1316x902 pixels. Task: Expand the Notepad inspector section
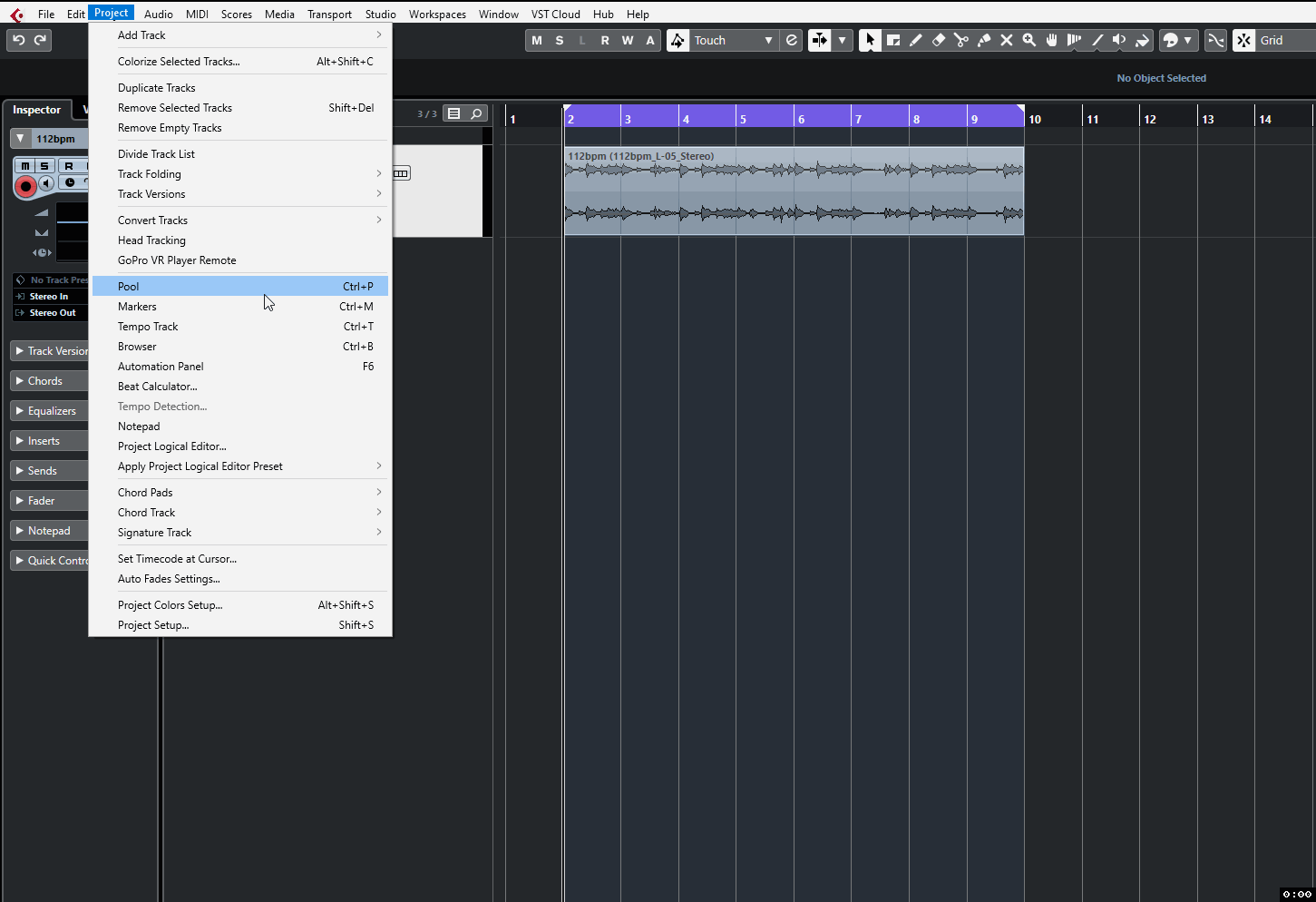point(49,531)
